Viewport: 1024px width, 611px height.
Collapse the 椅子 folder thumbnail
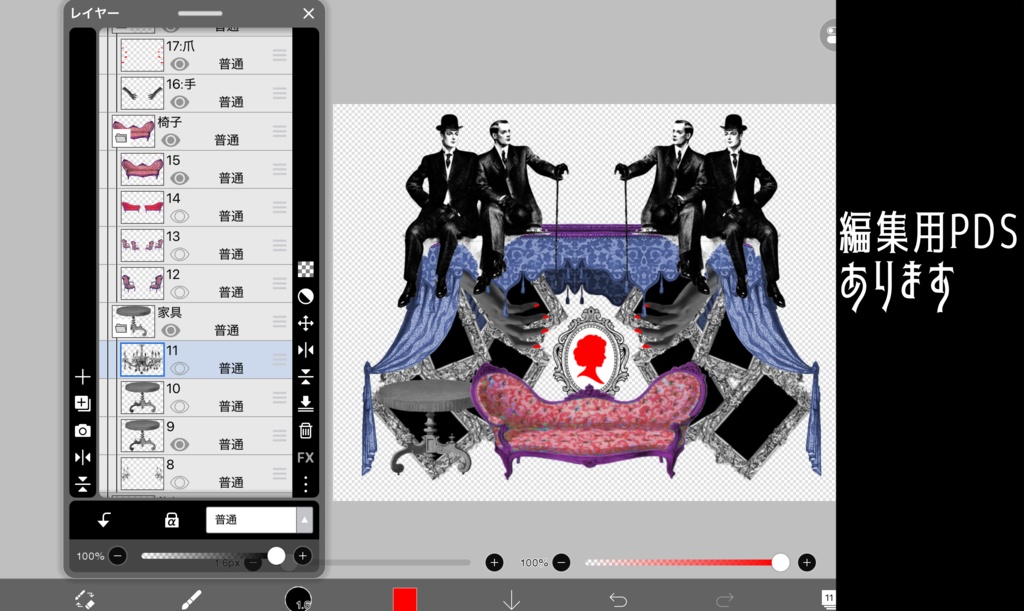[x=133, y=131]
